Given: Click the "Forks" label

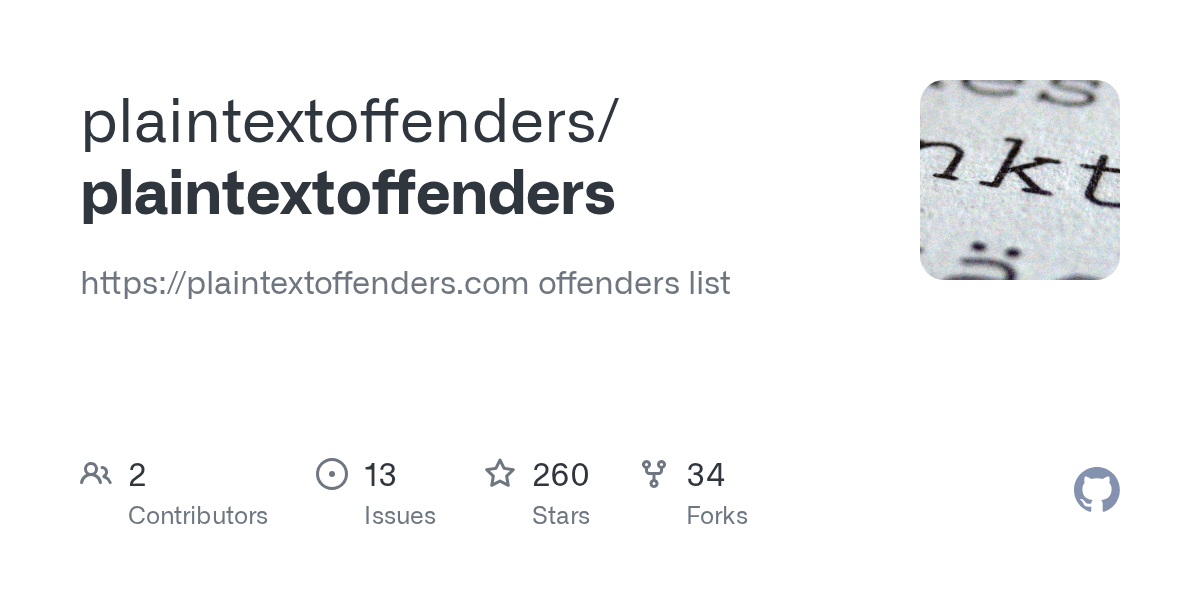Looking at the screenshot, I should point(717,516).
